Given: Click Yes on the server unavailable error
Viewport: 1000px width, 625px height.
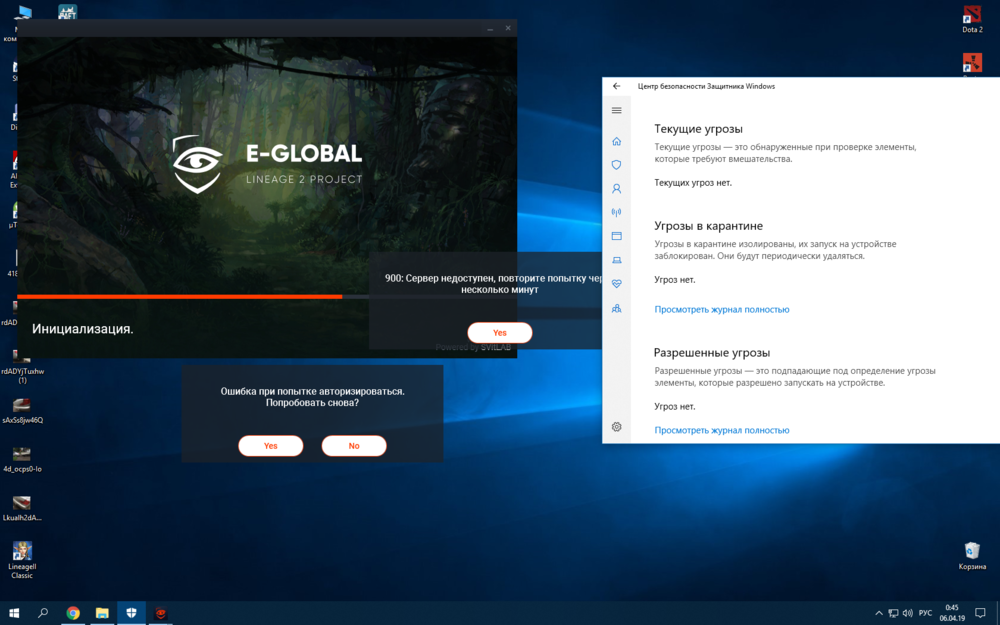Looking at the screenshot, I should 499,333.
